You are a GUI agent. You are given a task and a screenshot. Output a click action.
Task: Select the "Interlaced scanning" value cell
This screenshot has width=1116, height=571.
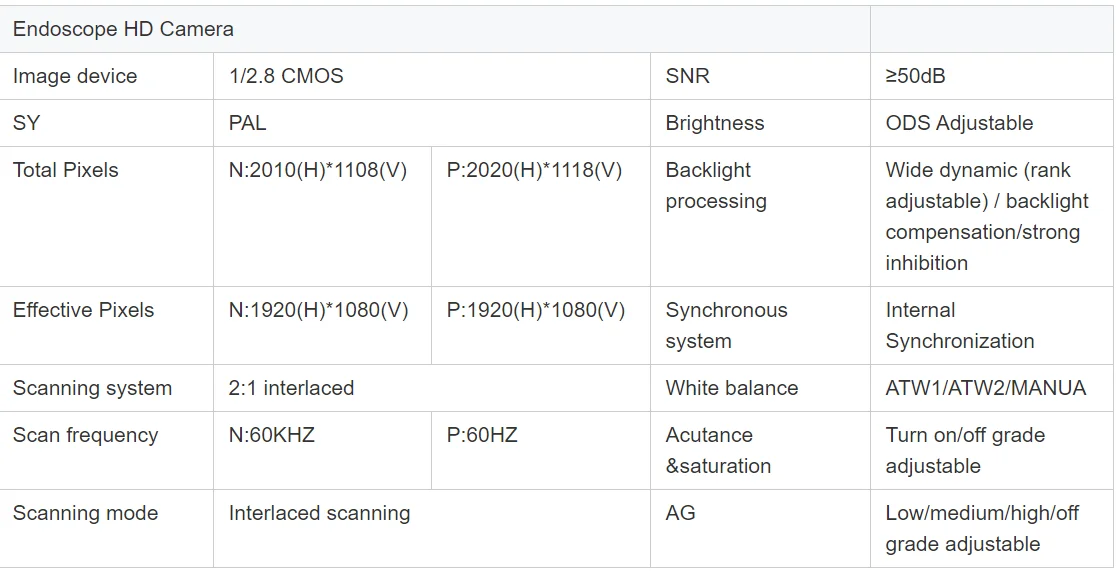pos(319,513)
